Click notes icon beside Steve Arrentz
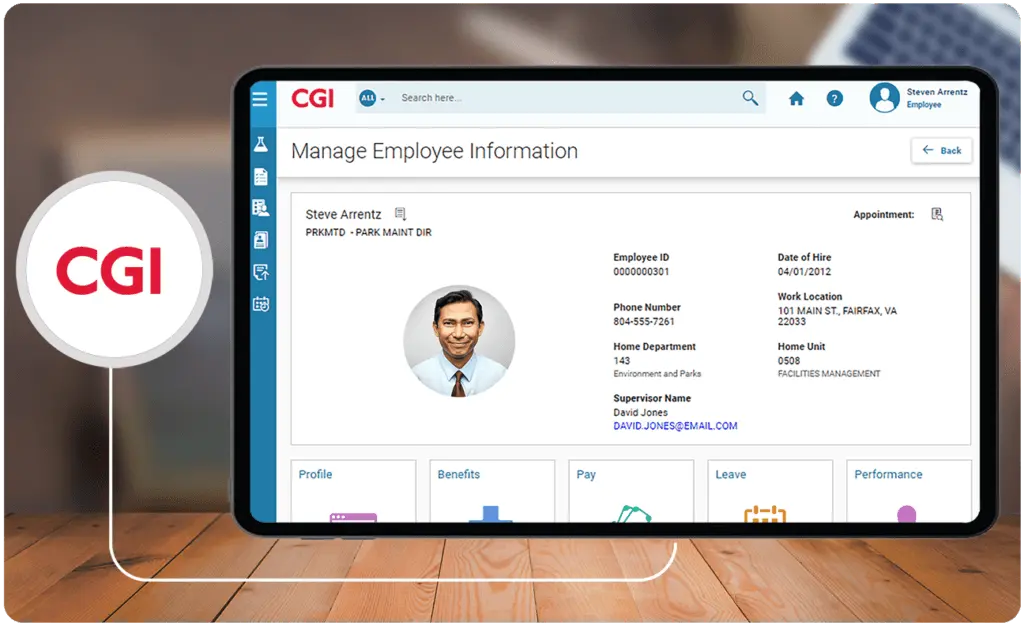 (400, 214)
